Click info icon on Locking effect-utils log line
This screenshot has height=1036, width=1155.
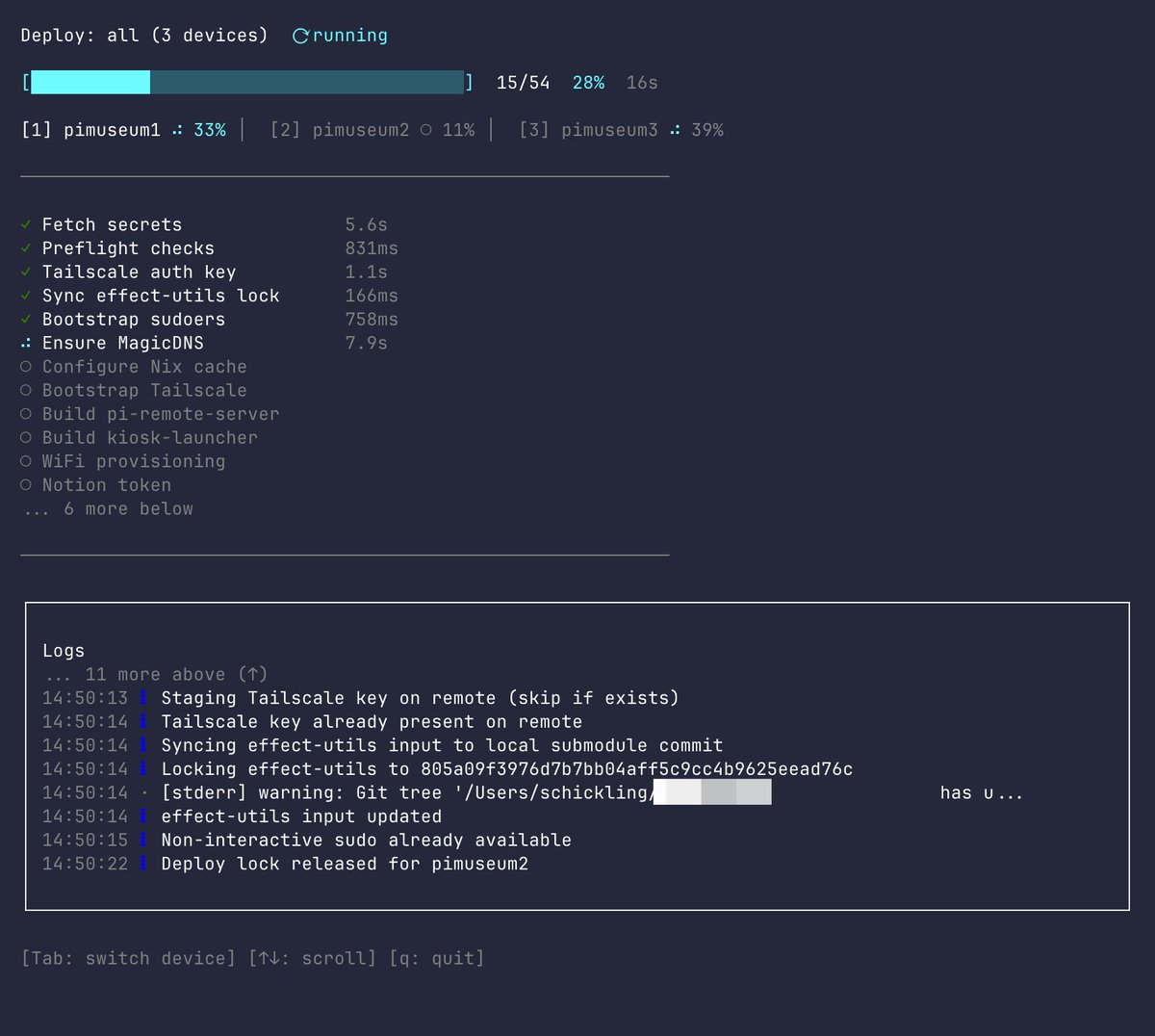pos(143,769)
